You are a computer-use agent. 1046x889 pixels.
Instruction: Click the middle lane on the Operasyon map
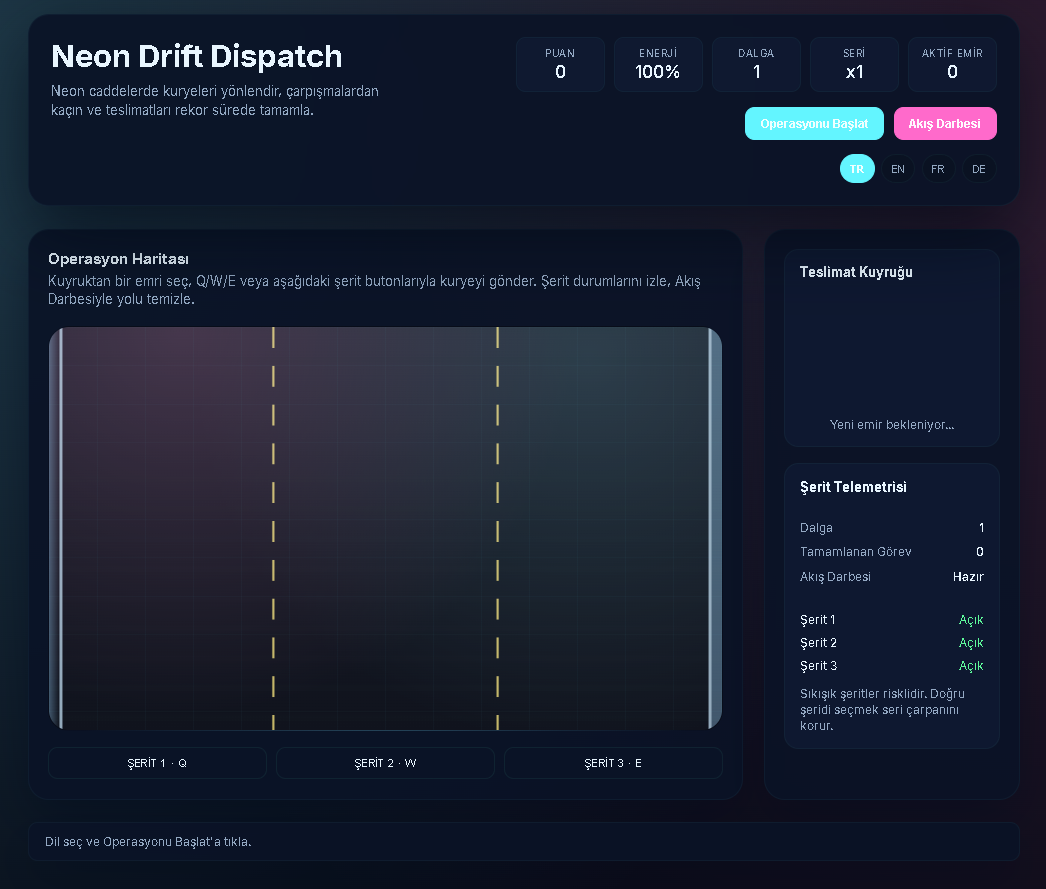(385, 528)
